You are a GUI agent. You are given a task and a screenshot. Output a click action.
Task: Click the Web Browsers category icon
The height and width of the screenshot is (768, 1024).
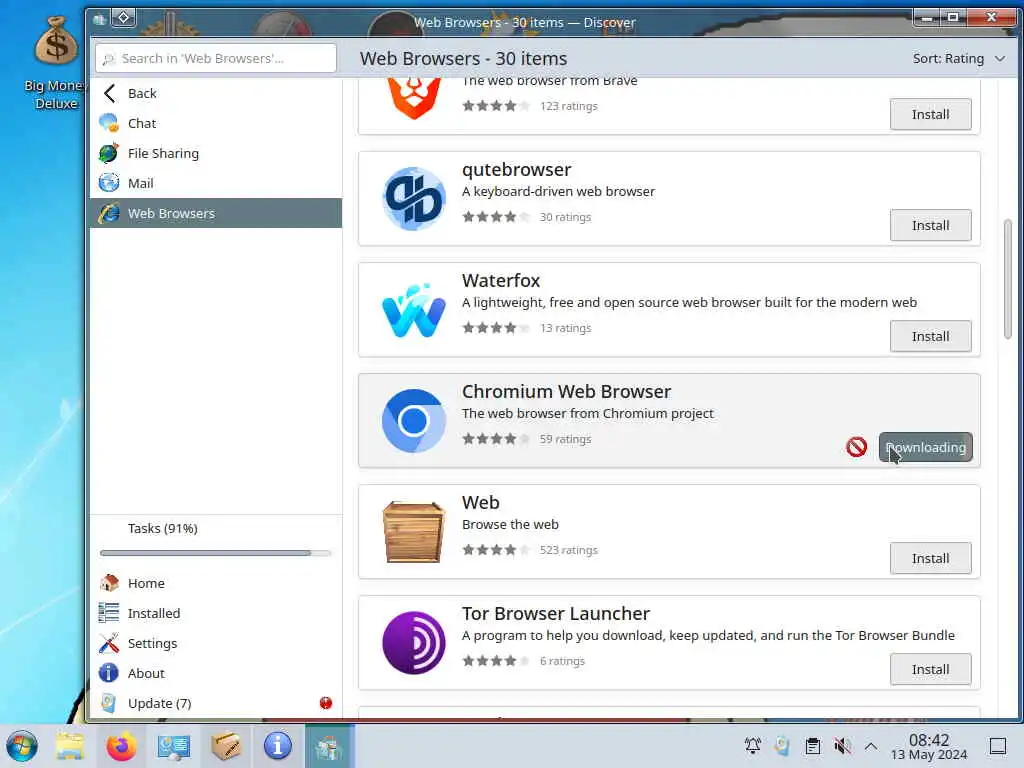(109, 213)
